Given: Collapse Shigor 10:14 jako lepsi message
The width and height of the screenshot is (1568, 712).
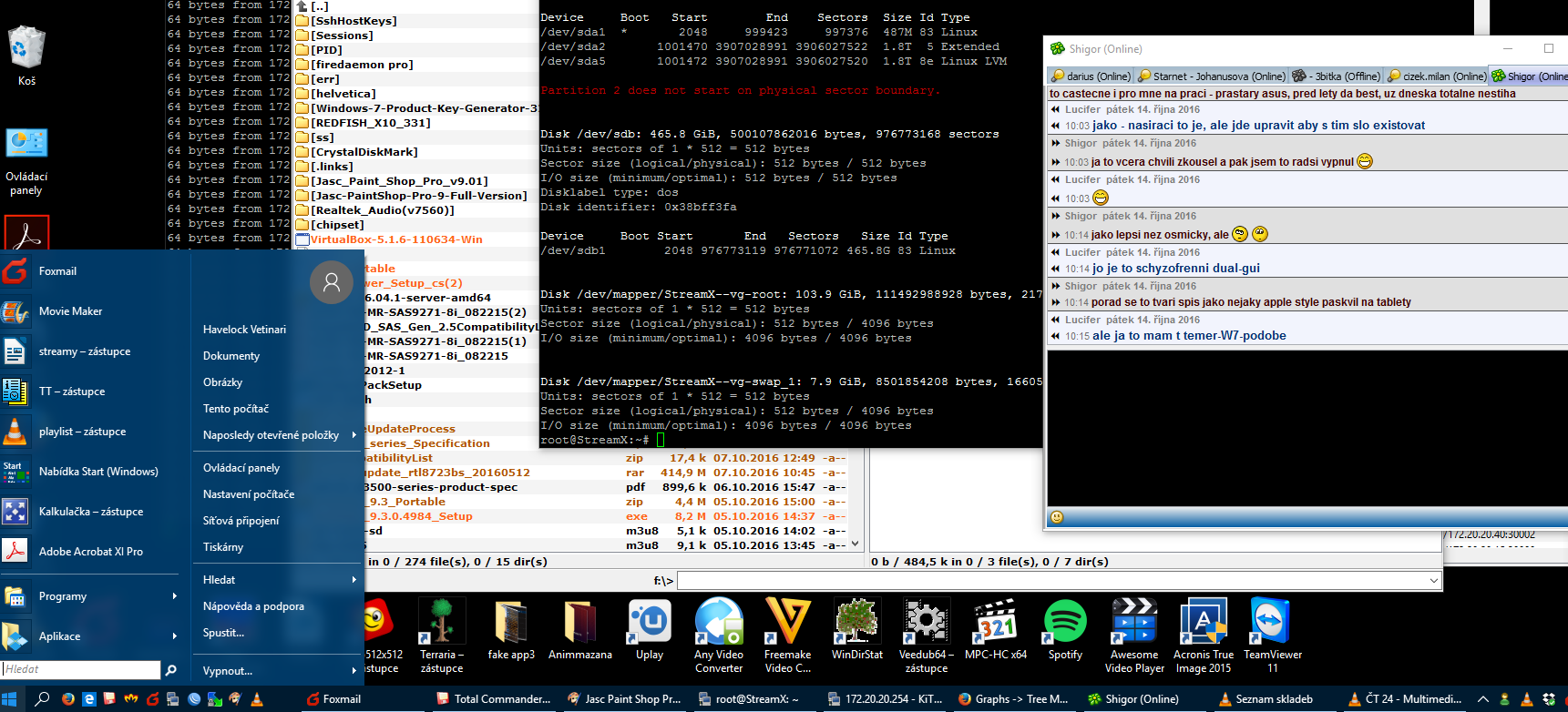Looking at the screenshot, I should click(1055, 235).
